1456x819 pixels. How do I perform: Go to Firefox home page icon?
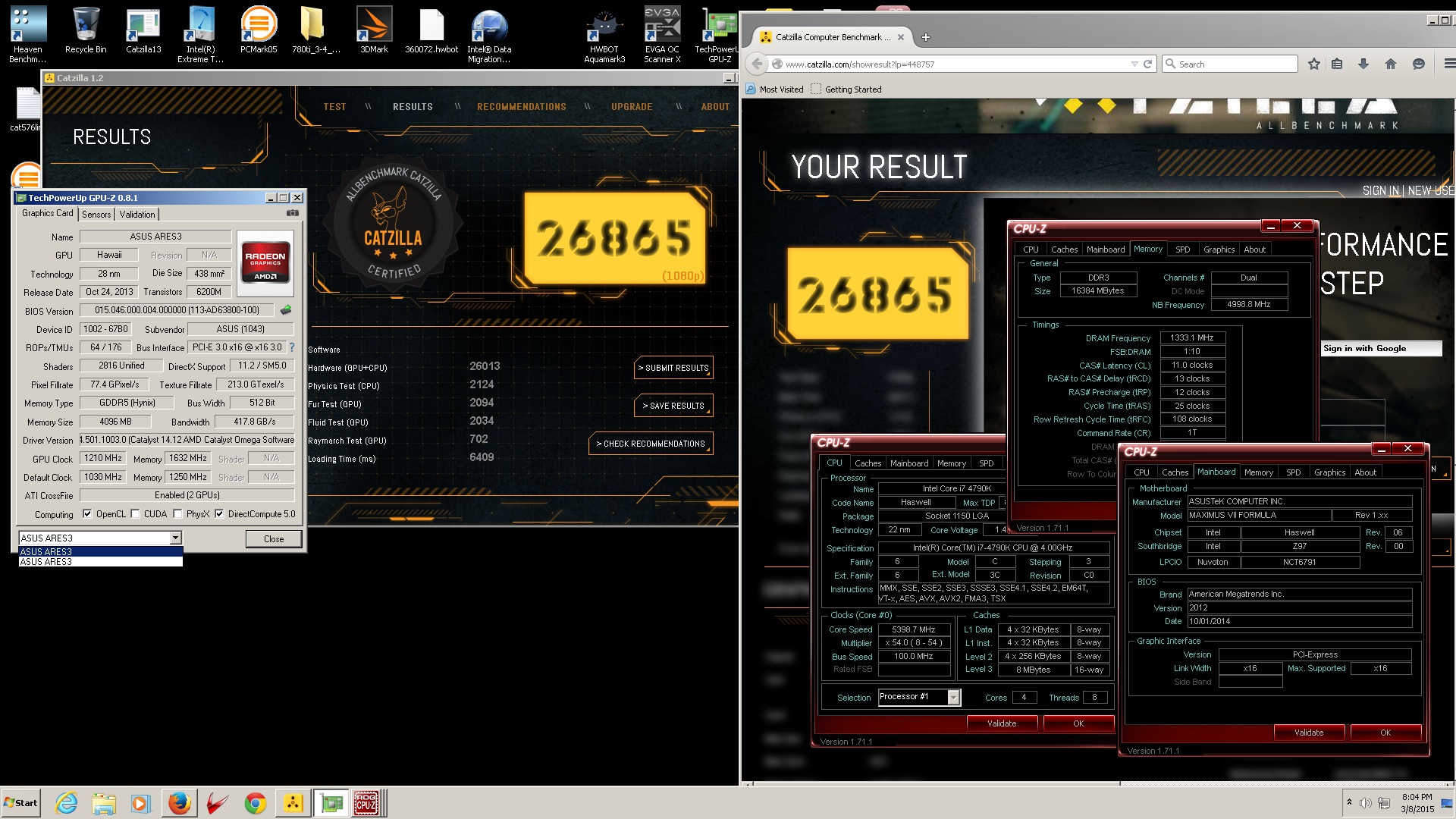(1391, 64)
